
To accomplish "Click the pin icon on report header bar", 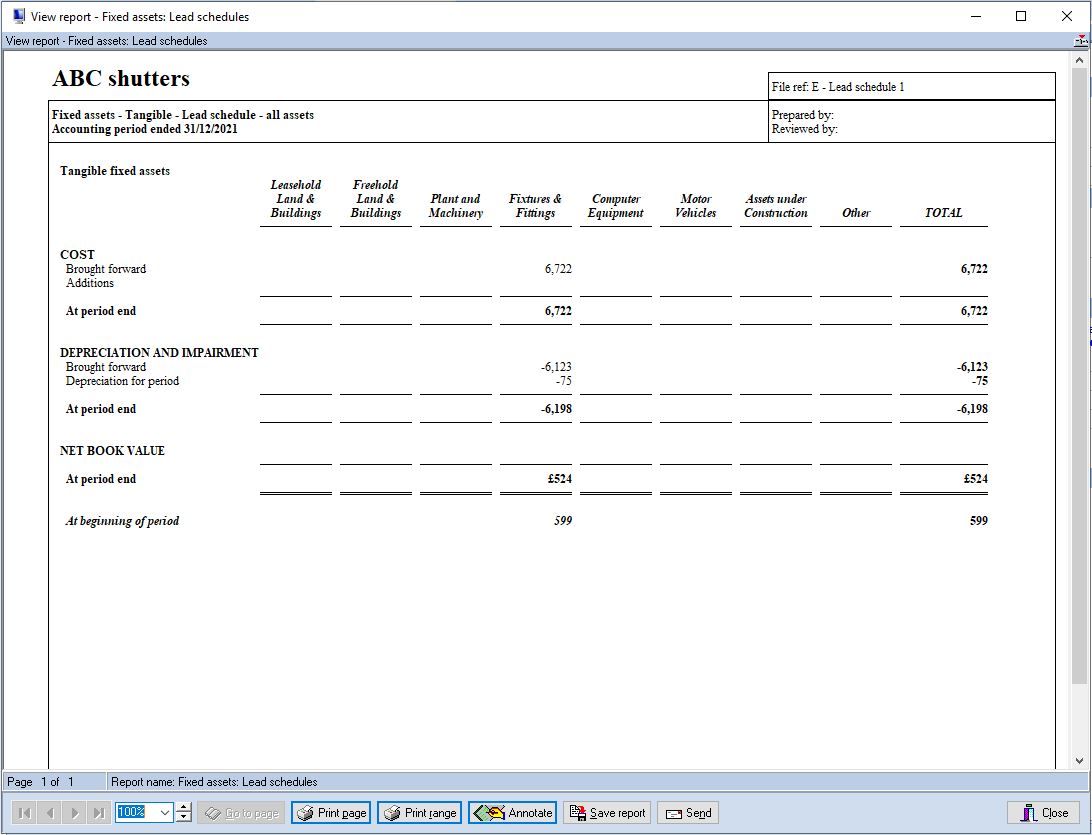I will pos(1081,41).
